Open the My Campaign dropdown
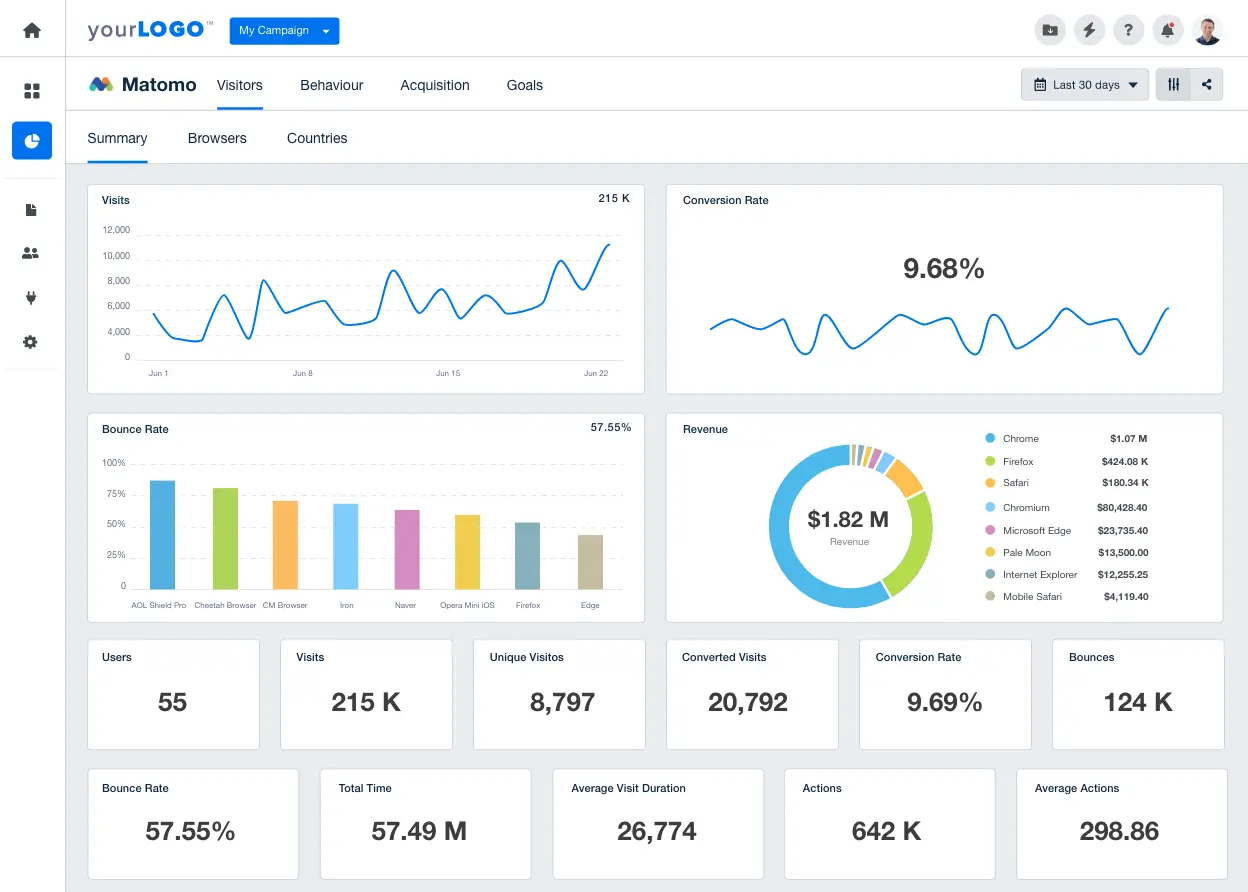 pyautogui.click(x=284, y=31)
